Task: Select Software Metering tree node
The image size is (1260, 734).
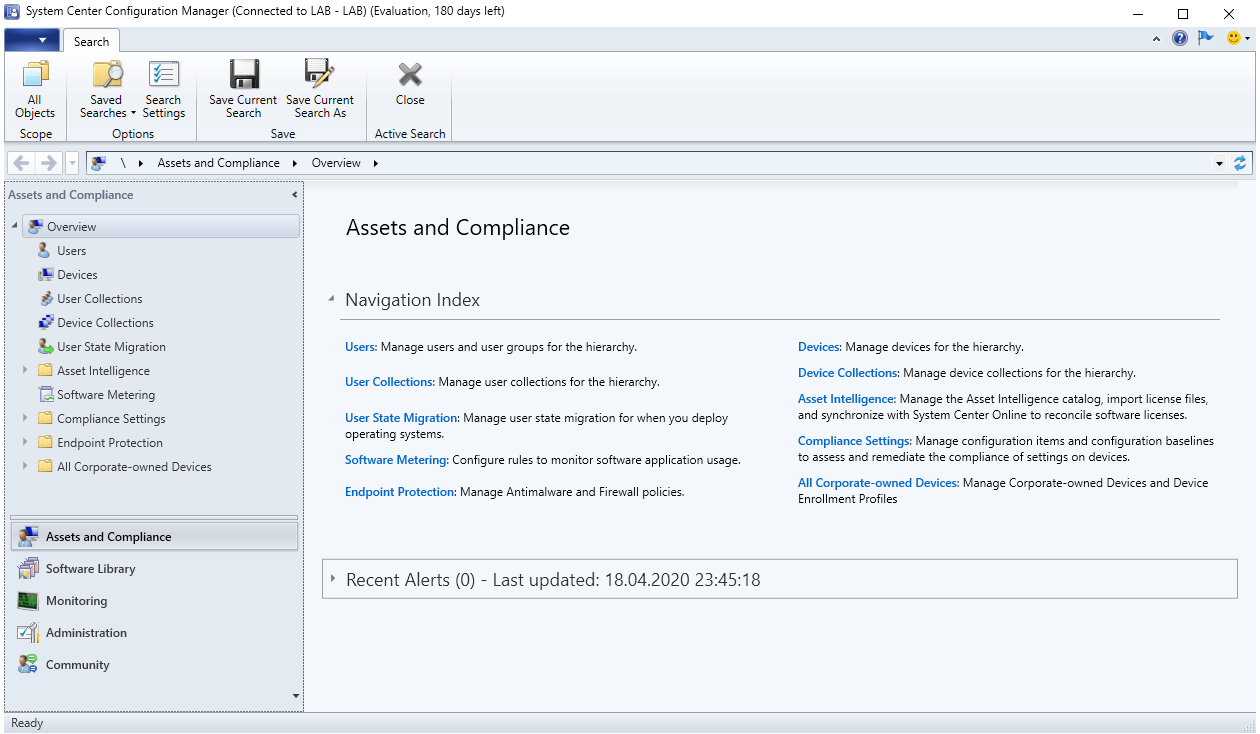Action: tap(106, 395)
